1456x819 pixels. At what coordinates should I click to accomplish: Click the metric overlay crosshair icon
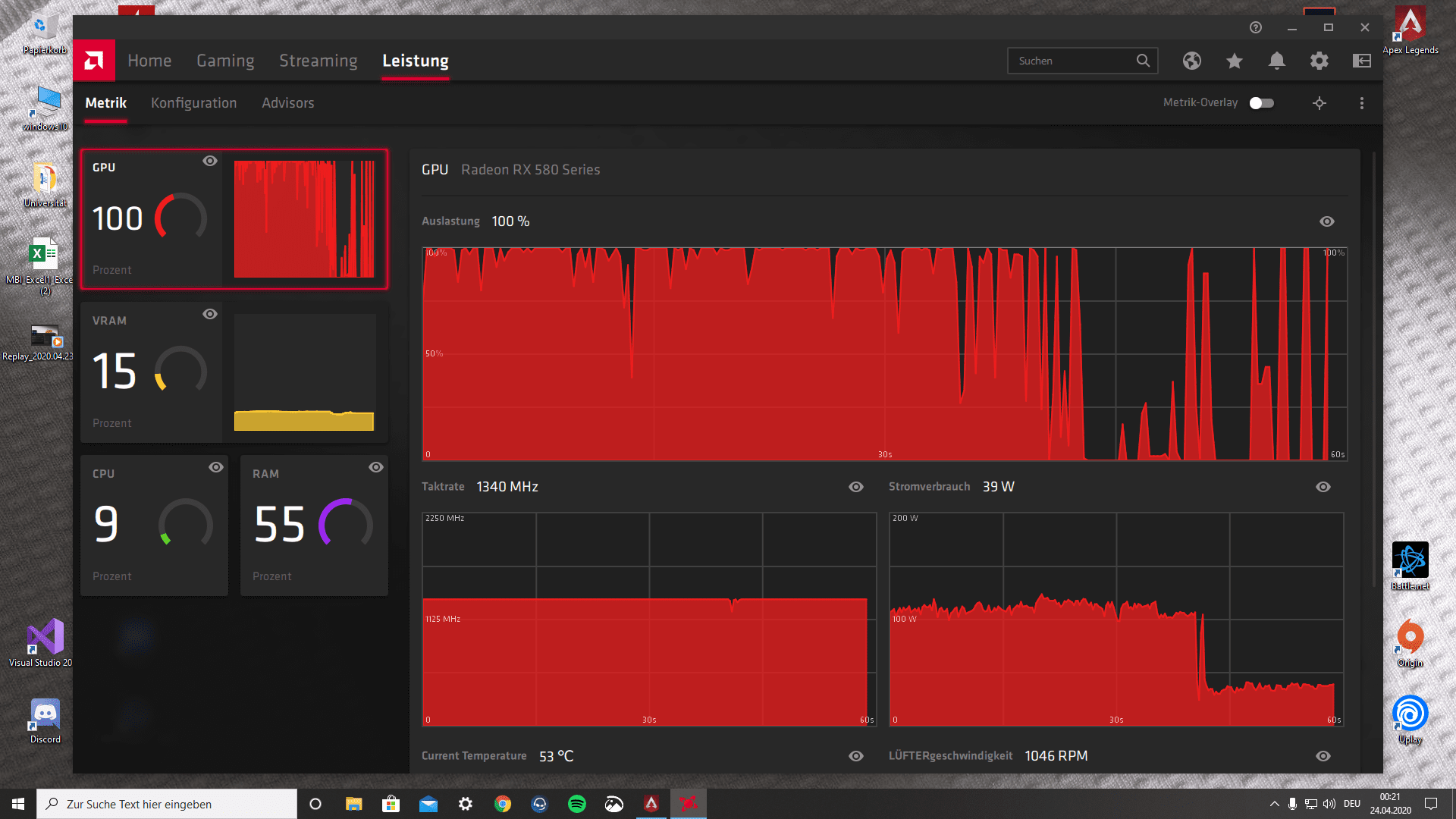[1319, 103]
